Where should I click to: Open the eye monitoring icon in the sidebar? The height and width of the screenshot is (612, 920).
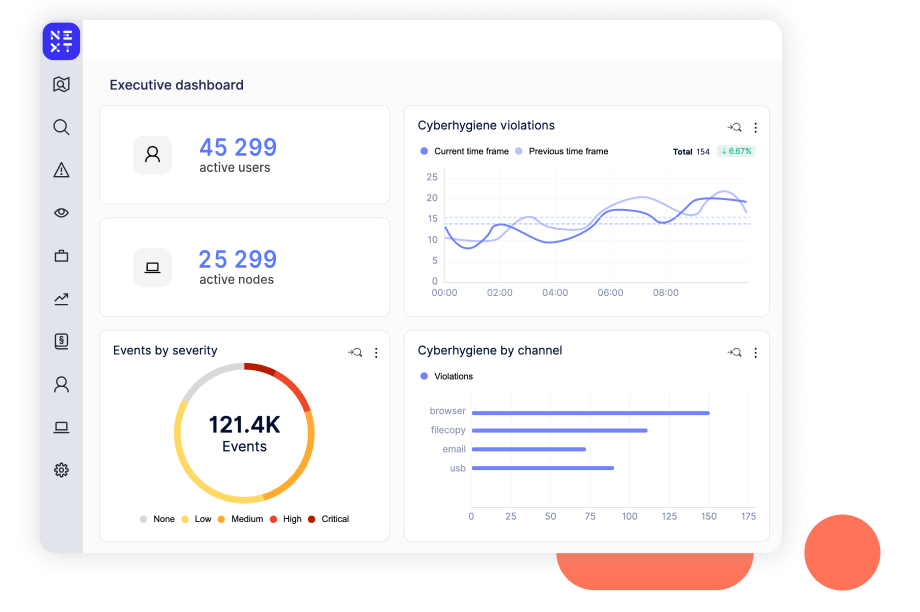point(61,213)
